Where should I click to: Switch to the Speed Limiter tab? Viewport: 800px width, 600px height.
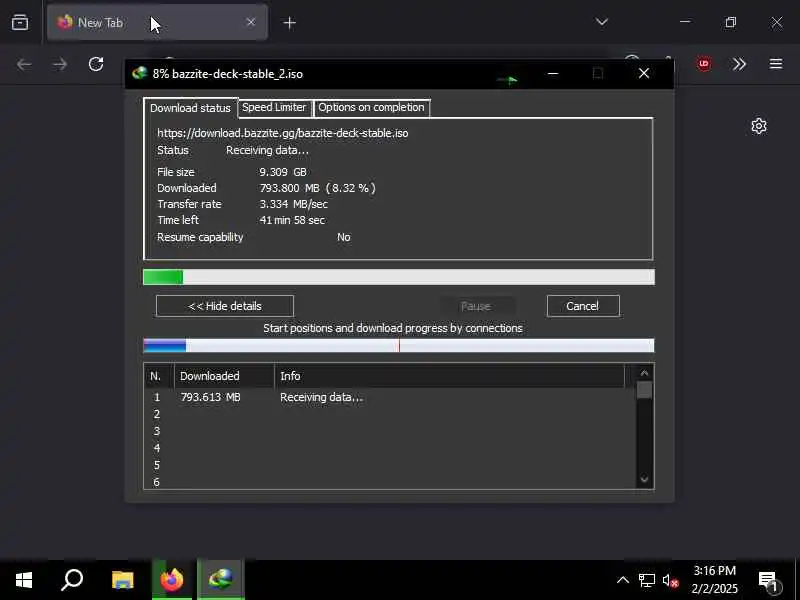[x=274, y=108]
